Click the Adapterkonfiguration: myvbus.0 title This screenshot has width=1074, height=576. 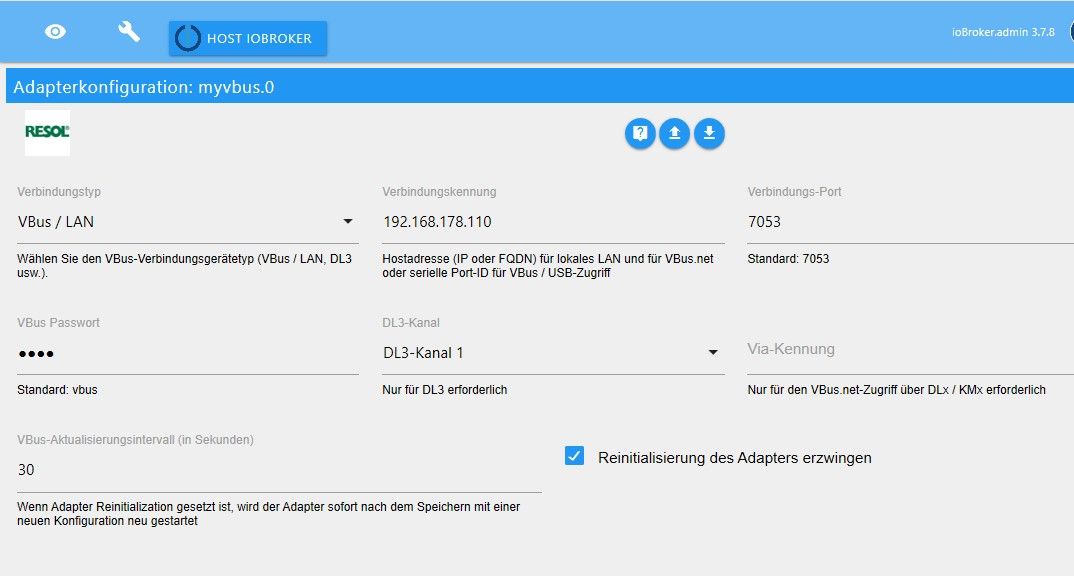pyautogui.click(x=143, y=88)
